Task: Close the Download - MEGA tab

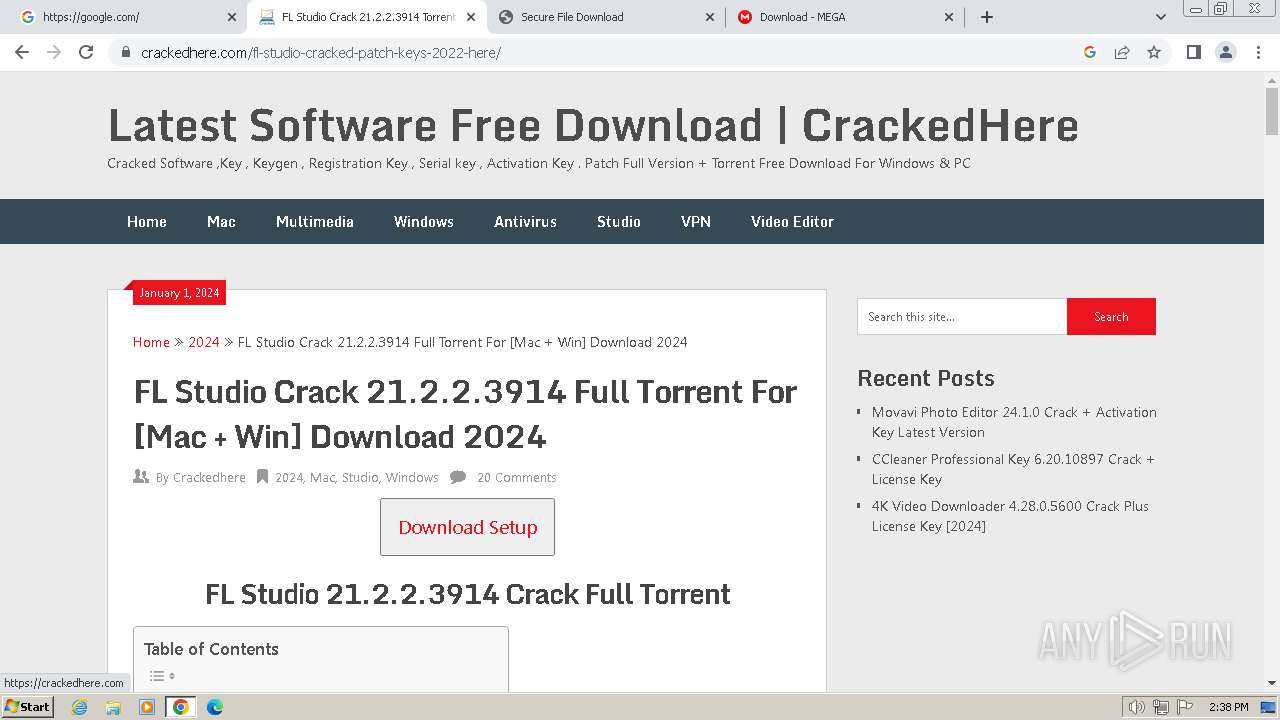Action: (x=949, y=17)
